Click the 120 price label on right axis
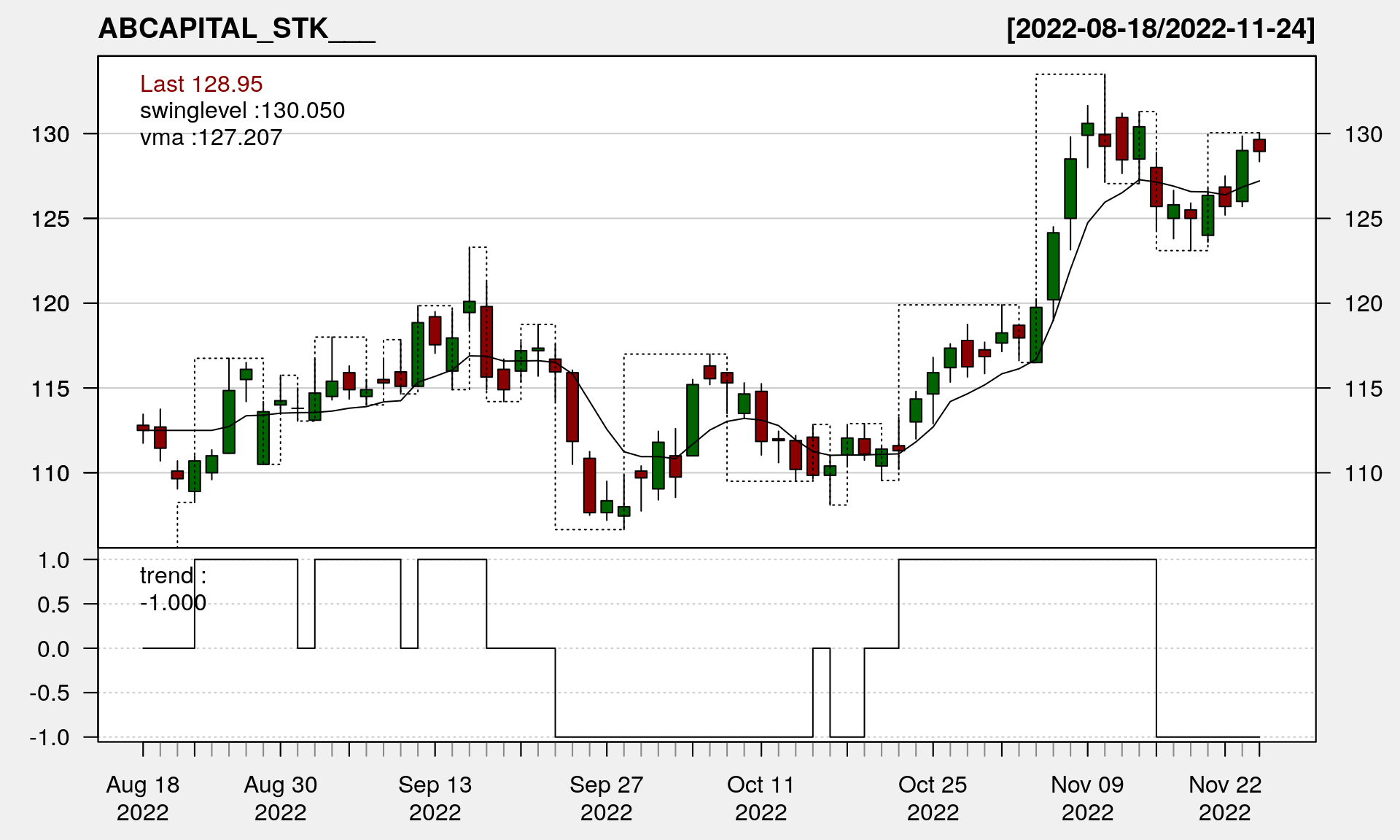Screen dimensions: 1400x840 tap(1363, 303)
